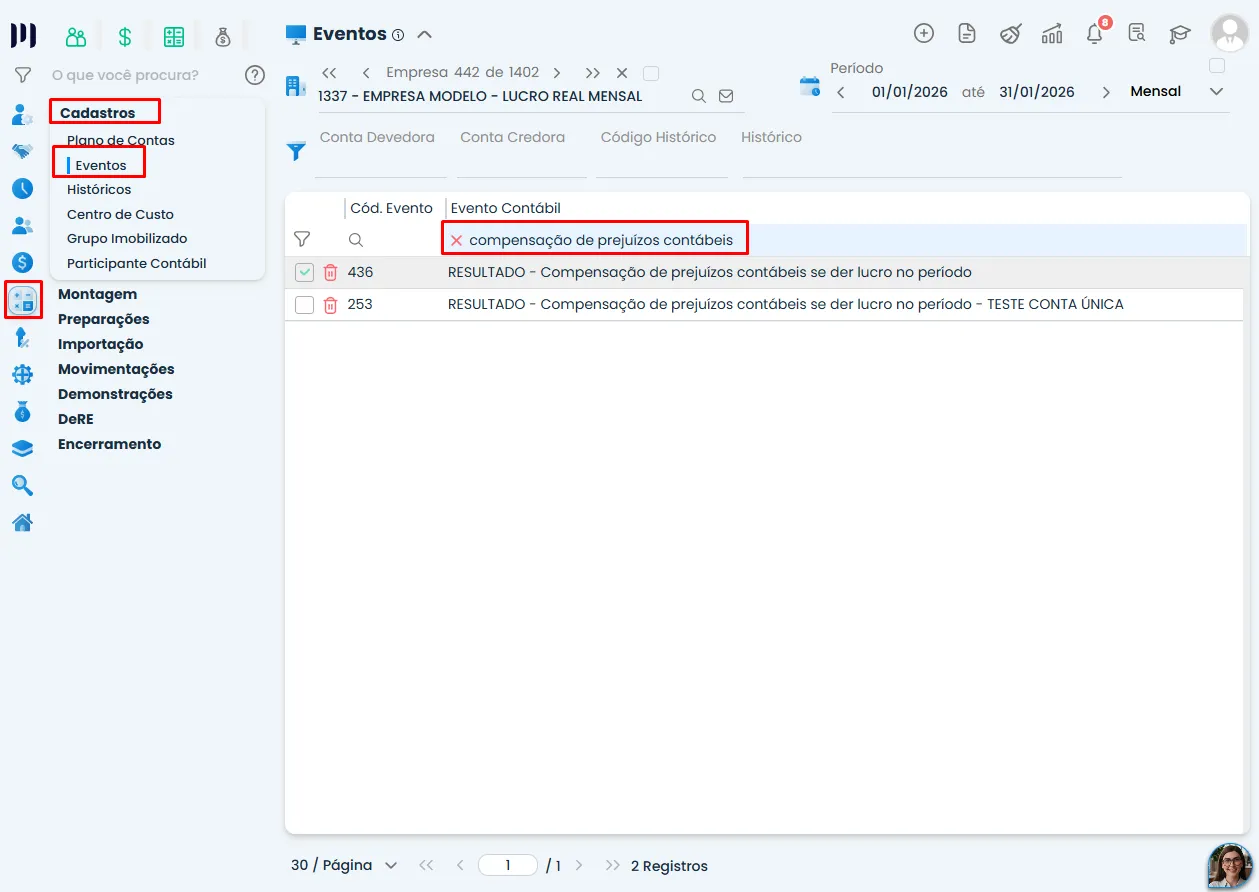Viewport: 1259px width, 892px height.
Task: Uncheck the checkbox for event 436
Action: pos(305,272)
